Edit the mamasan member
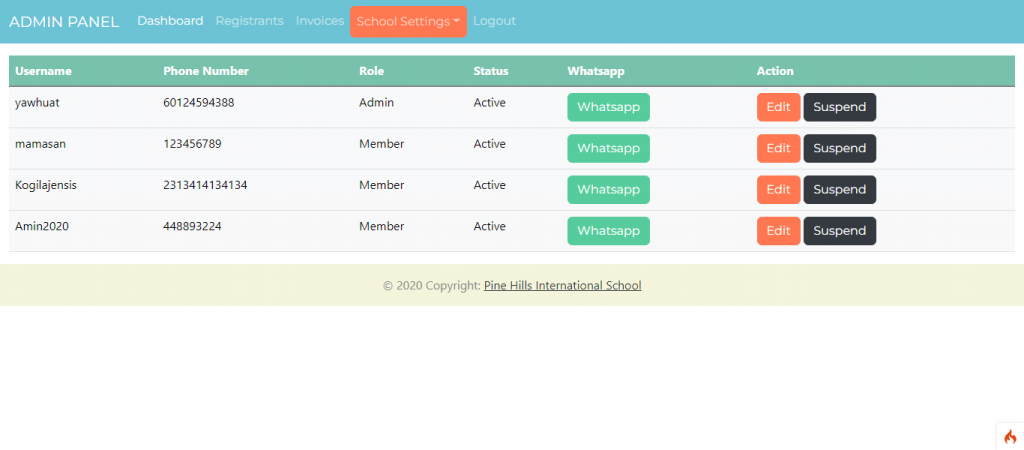Screen dimensions: 1024x450 pyautogui.click(x=778, y=148)
